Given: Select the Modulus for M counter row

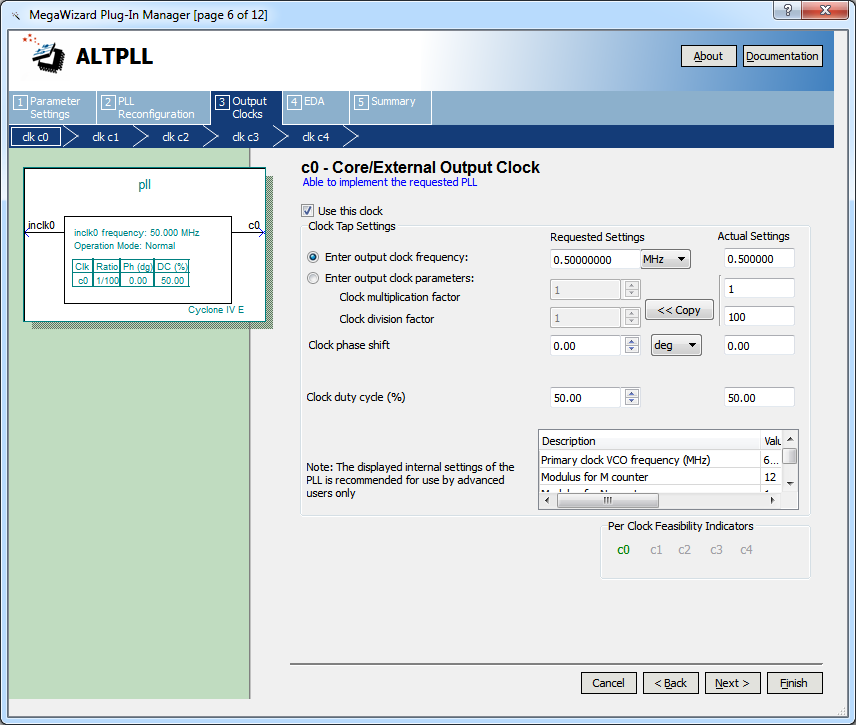Looking at the screenshot, I should (661, 477).
